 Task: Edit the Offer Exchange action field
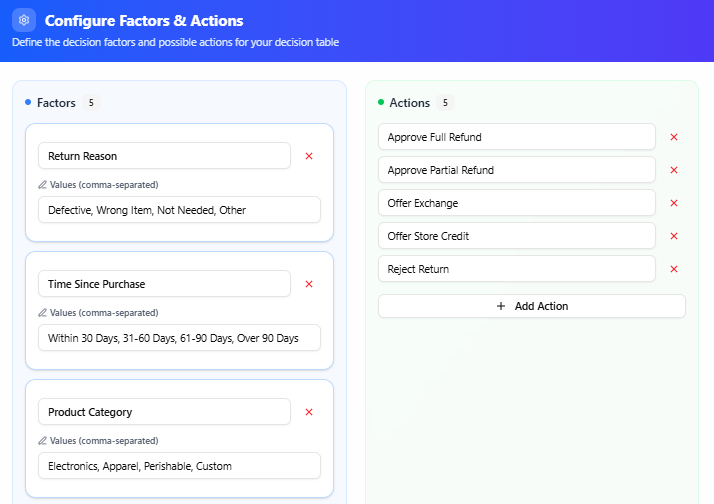(516, 203)
